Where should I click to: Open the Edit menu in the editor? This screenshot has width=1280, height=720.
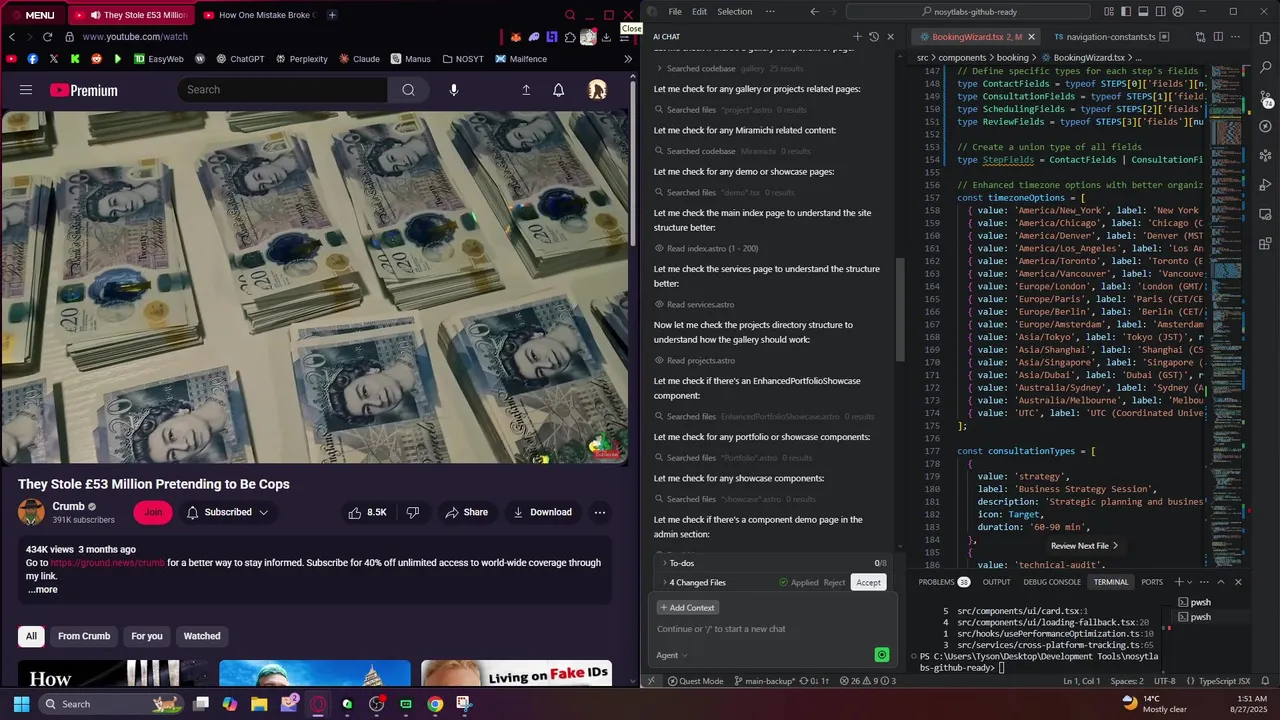click(x=699, y=12)
